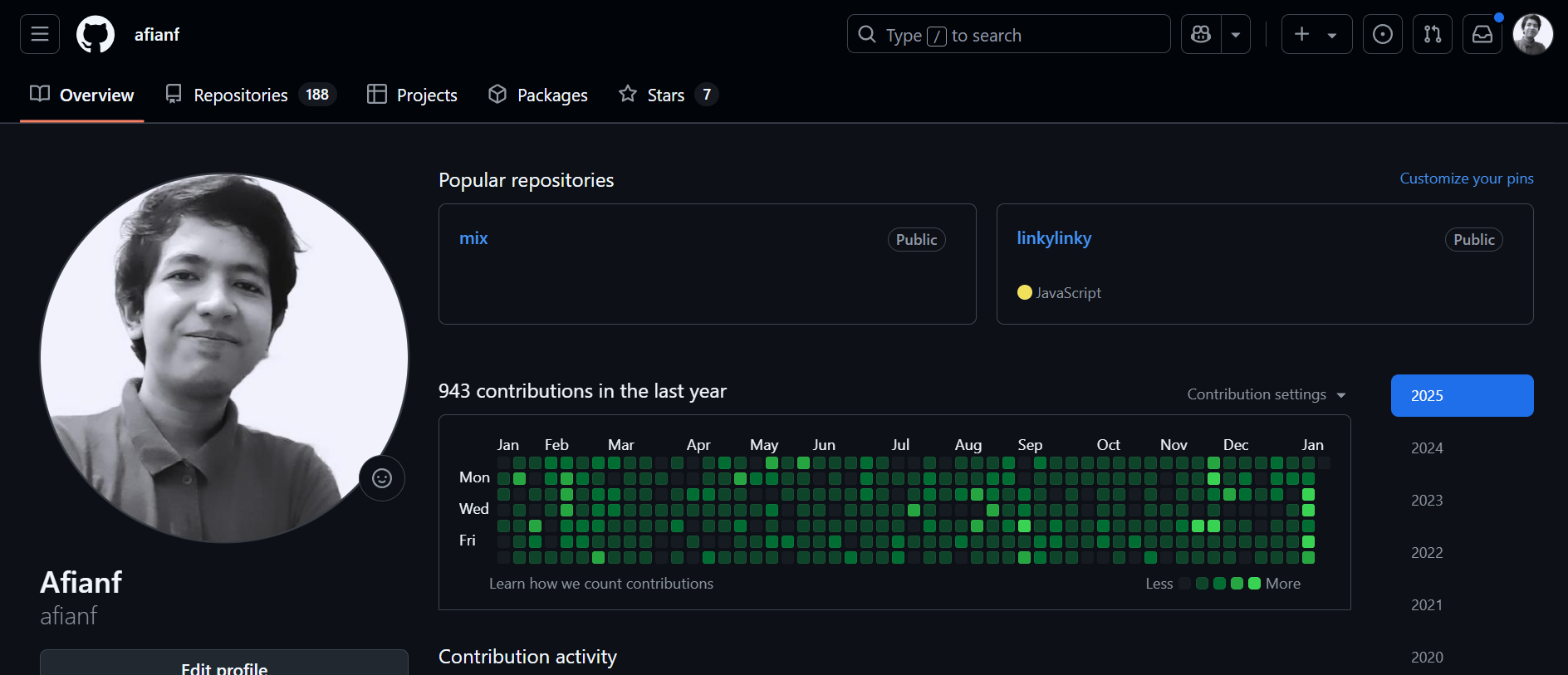Click the Customize your pins link

(1466, 179)
